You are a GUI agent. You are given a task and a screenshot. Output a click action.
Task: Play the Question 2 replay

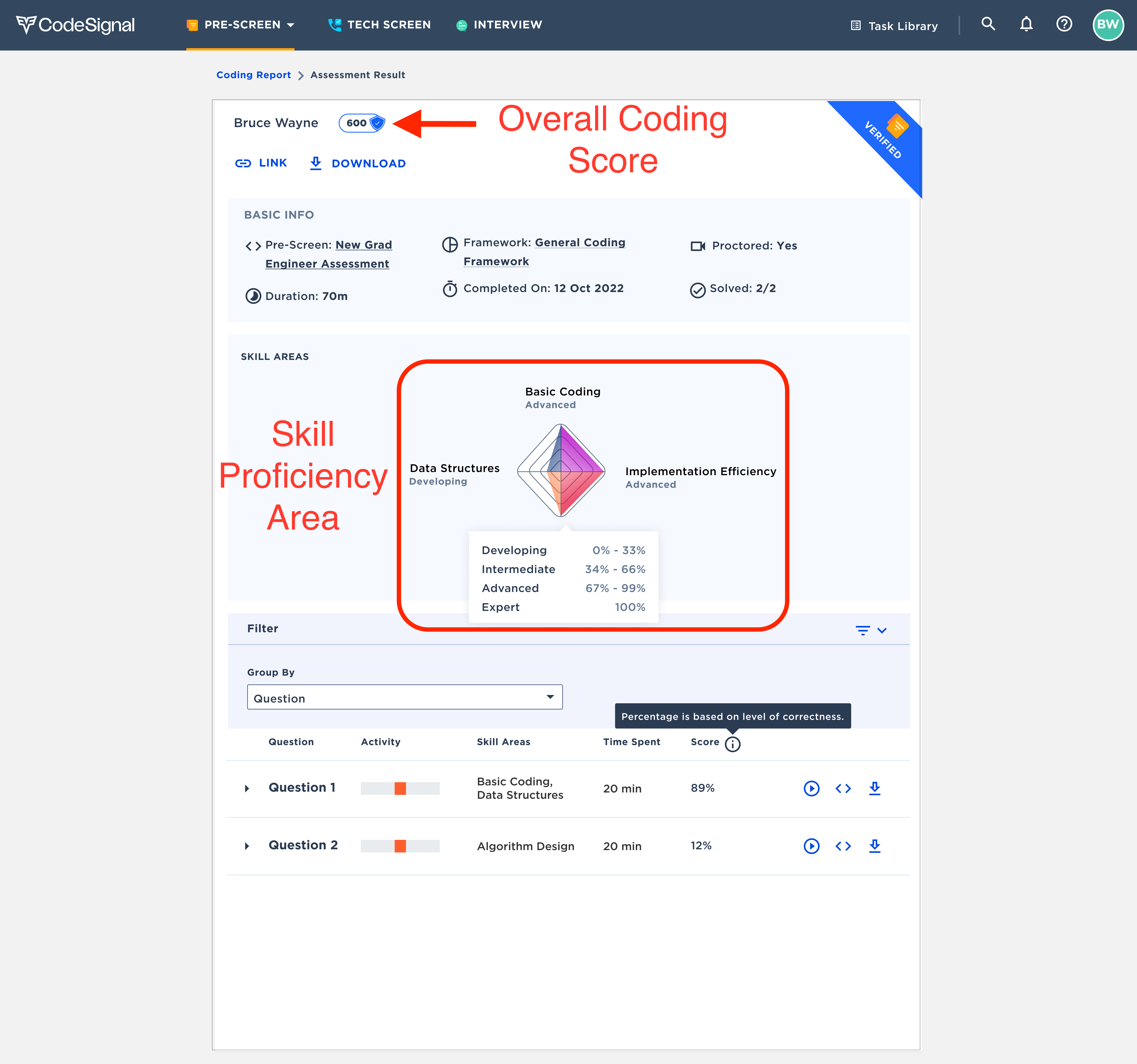click(x=811, y=846)
